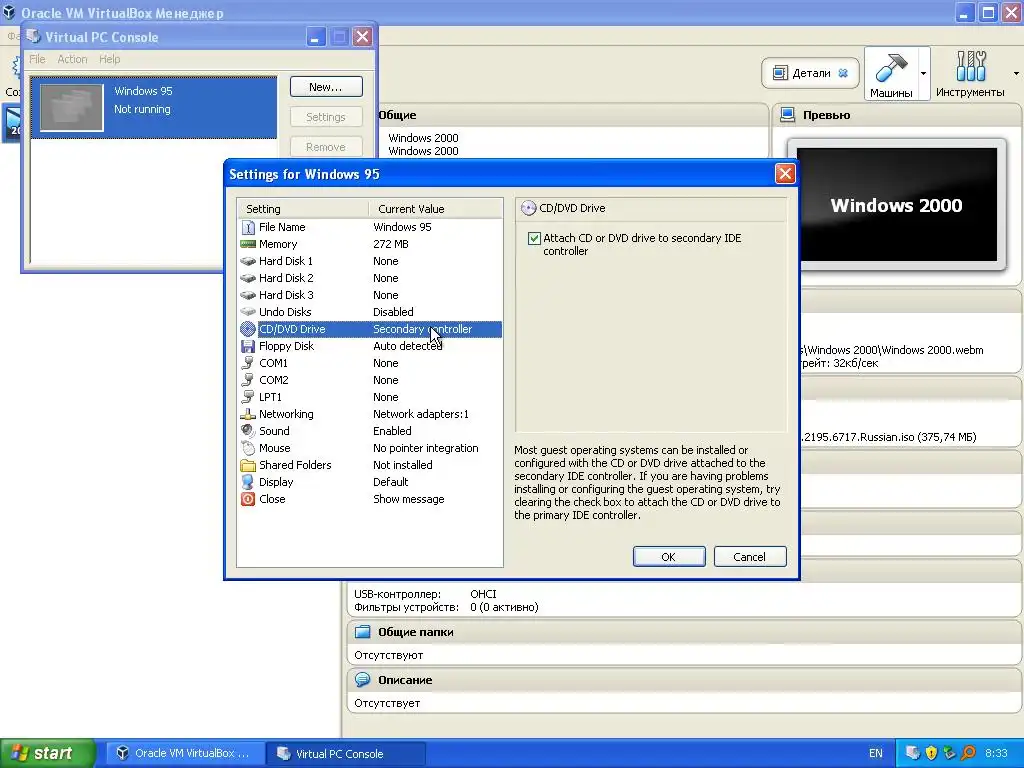Screen dimensions: 1024x768
Task: Select Floppy Disk Auto detected value
Action: [408, 346]
